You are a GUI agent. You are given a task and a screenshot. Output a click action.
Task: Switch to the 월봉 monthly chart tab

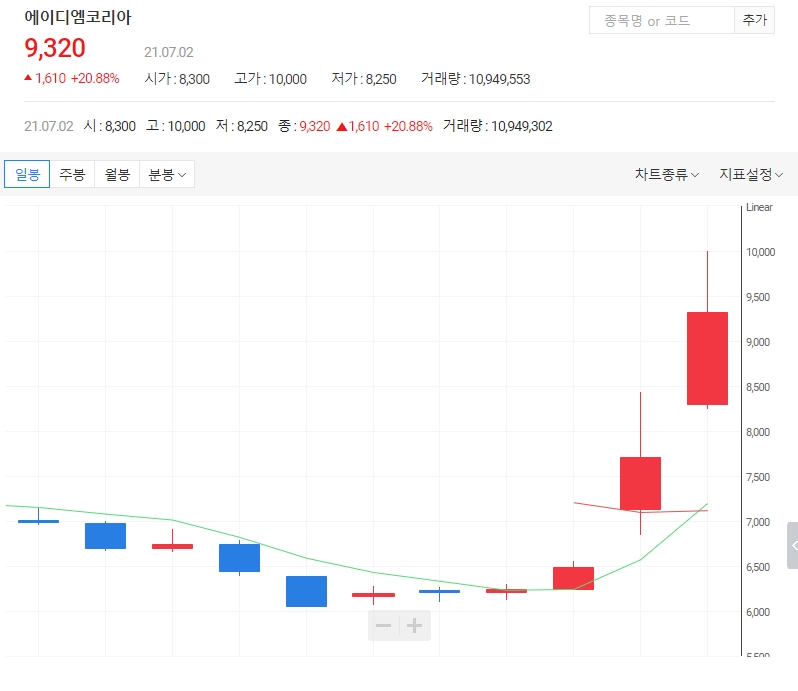point(117,174)
